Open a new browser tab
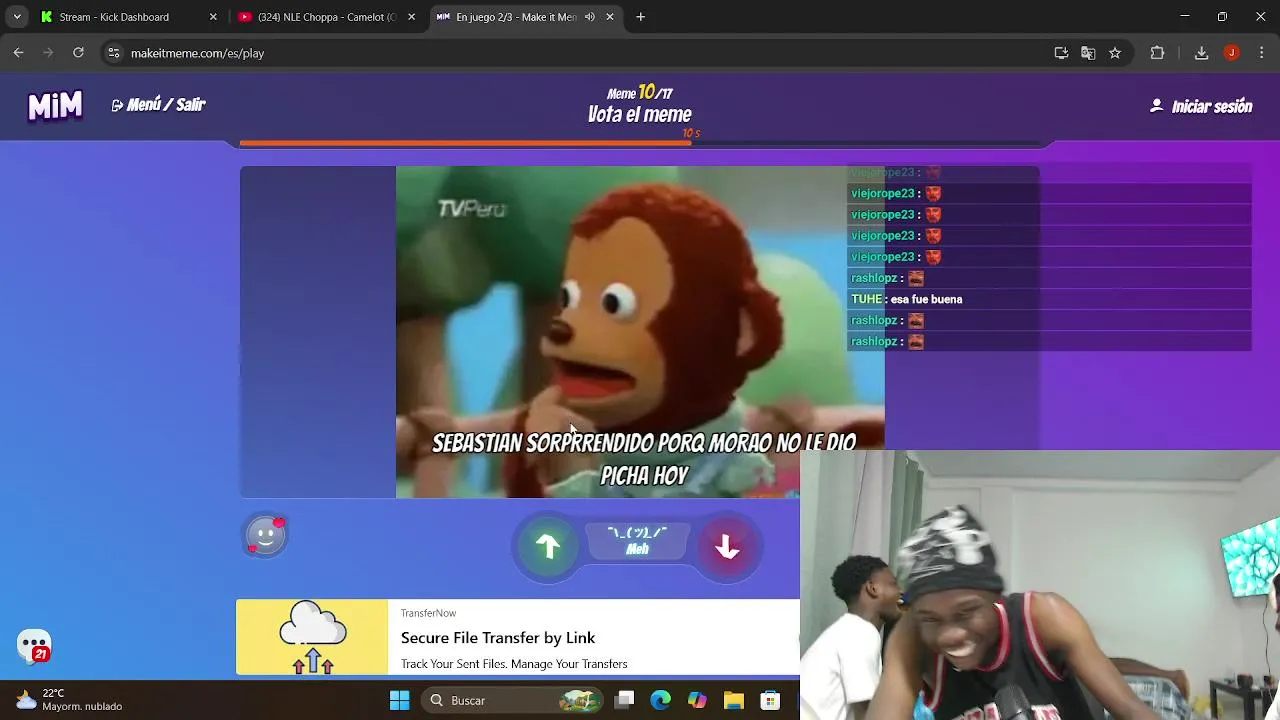The image size is (1280, 720). point(641,17)
